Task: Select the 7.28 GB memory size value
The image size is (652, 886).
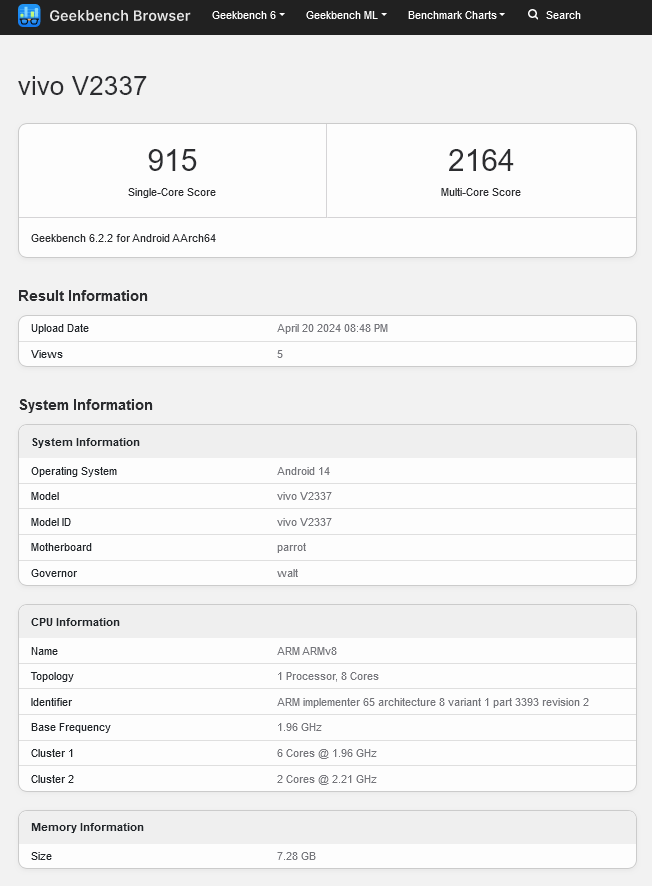Action: tap(296, 856)
